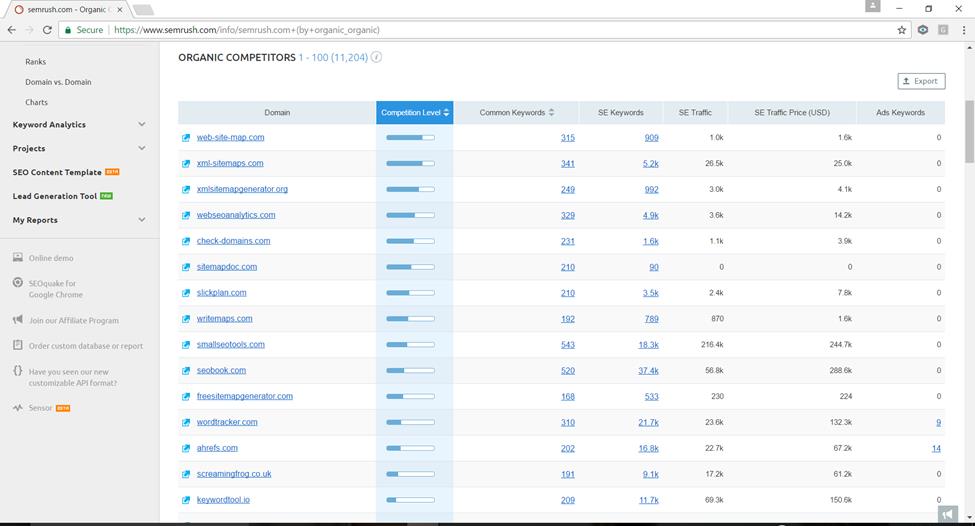Open the ahrefs.com domain link
The width and height of the screenshot is (975, 526).
coord(217,448)
